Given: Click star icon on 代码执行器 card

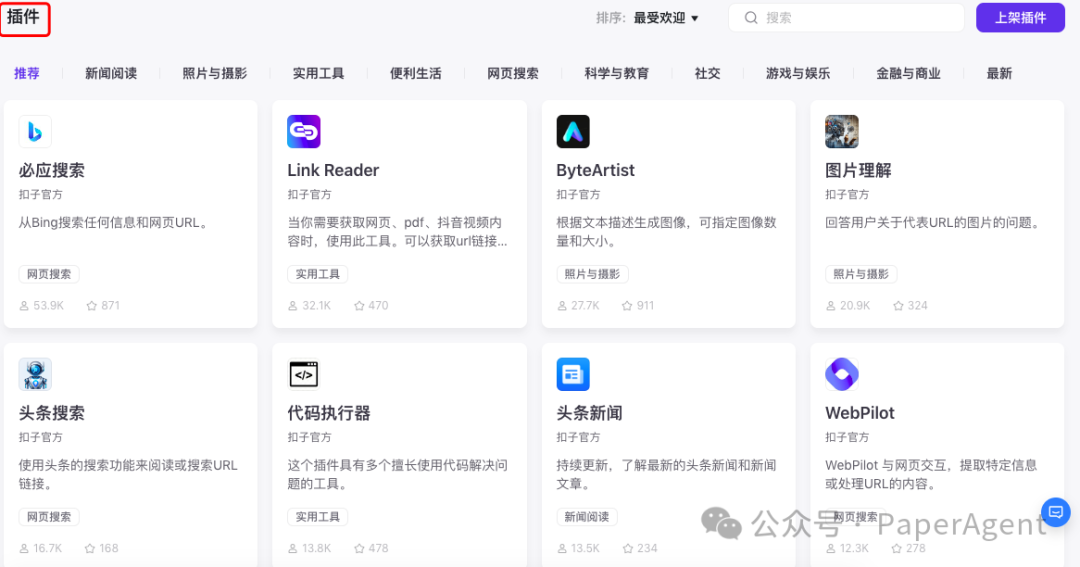Looking at the screenshot, I should coord(359,548).
